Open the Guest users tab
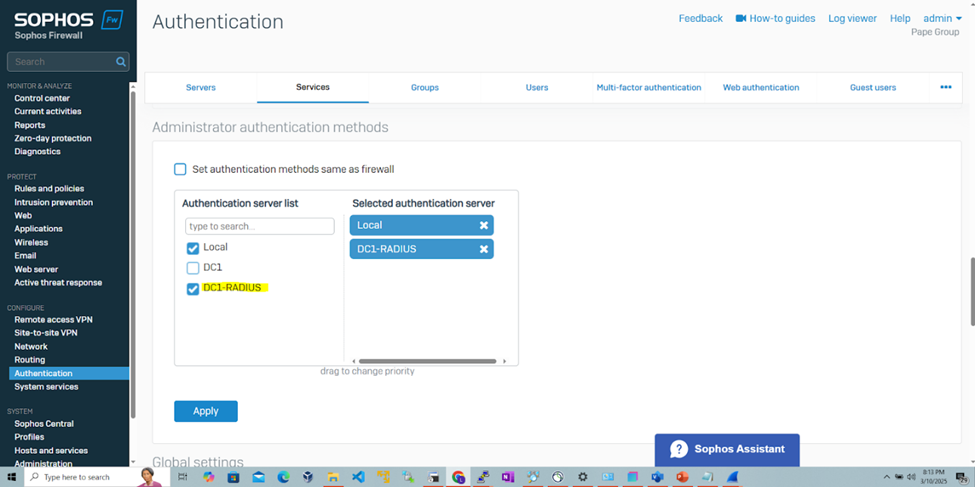This screenshot has height=487, width=975. pyautogui.click(x=873, y=87)
